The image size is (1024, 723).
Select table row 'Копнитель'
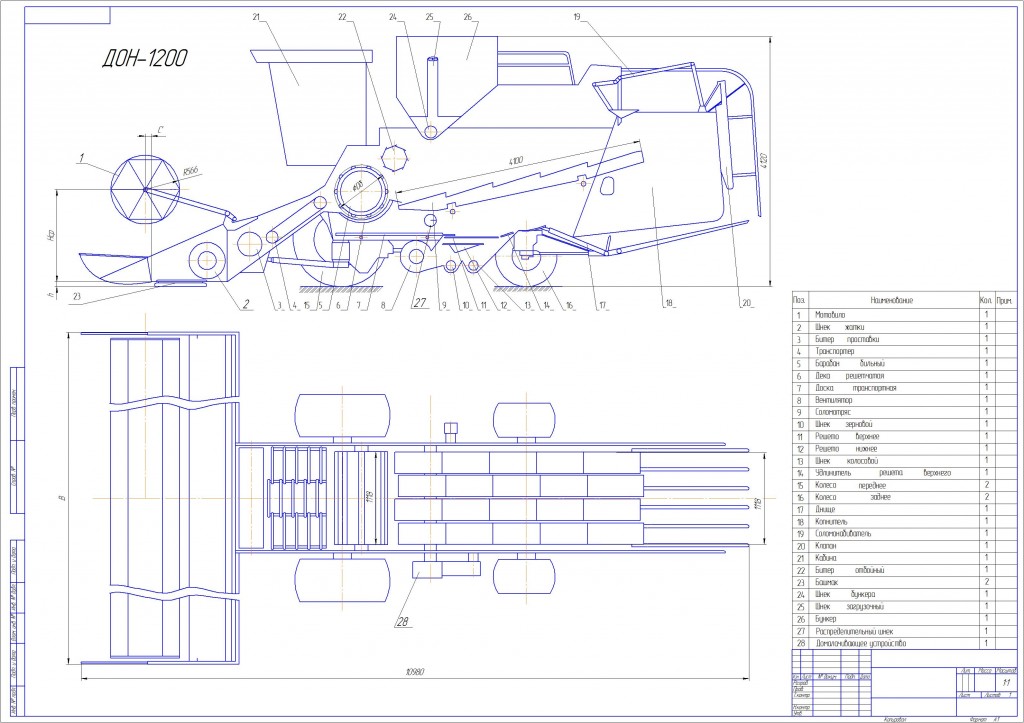tap(904, 522)
